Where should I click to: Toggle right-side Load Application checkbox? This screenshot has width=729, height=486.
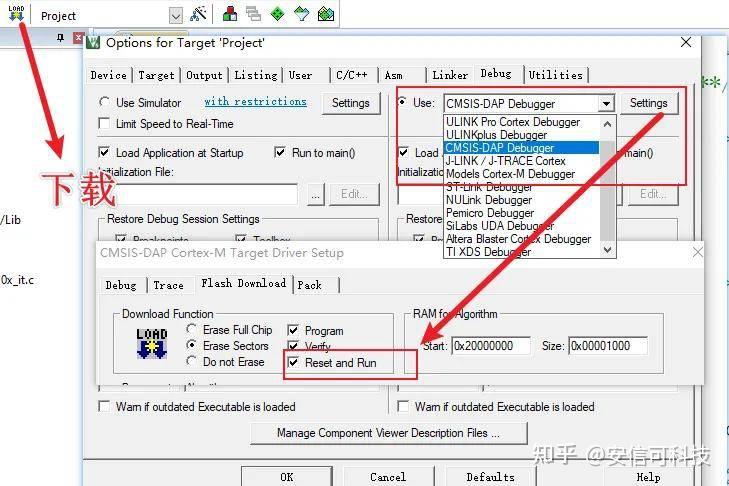[404, 152]
